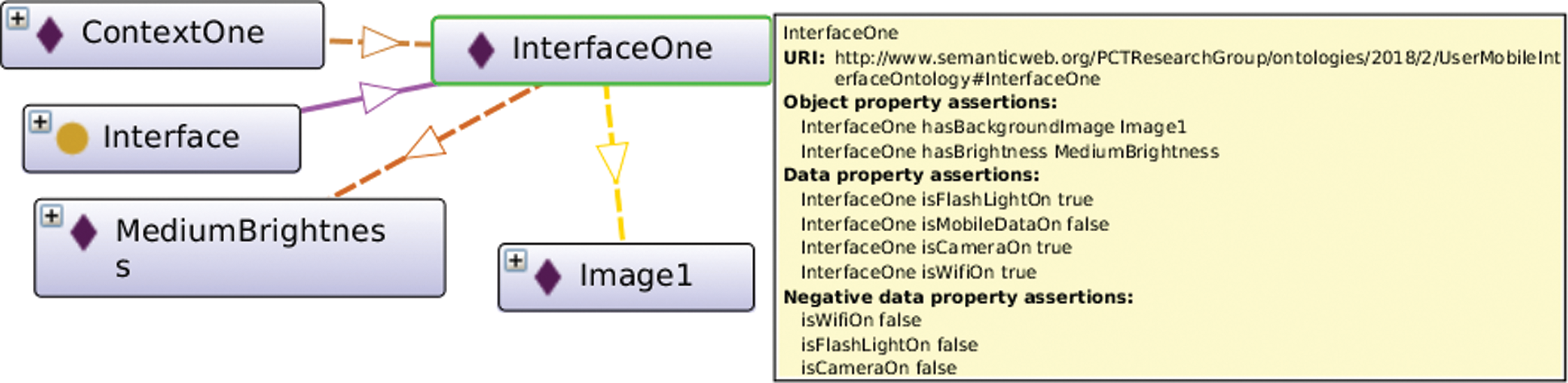This screenshot has height=383, width=1568.
Task: Expand the ContextOne node plus icon
Action: (18, 19)
